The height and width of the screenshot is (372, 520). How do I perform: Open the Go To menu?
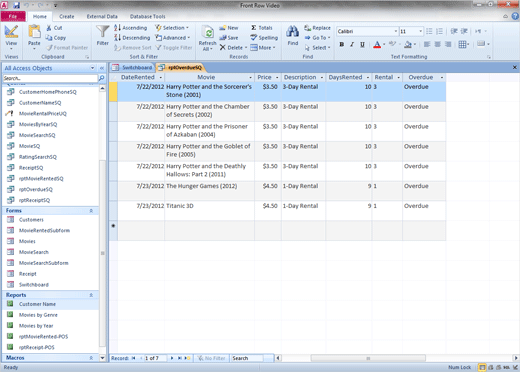click(317, 38)
